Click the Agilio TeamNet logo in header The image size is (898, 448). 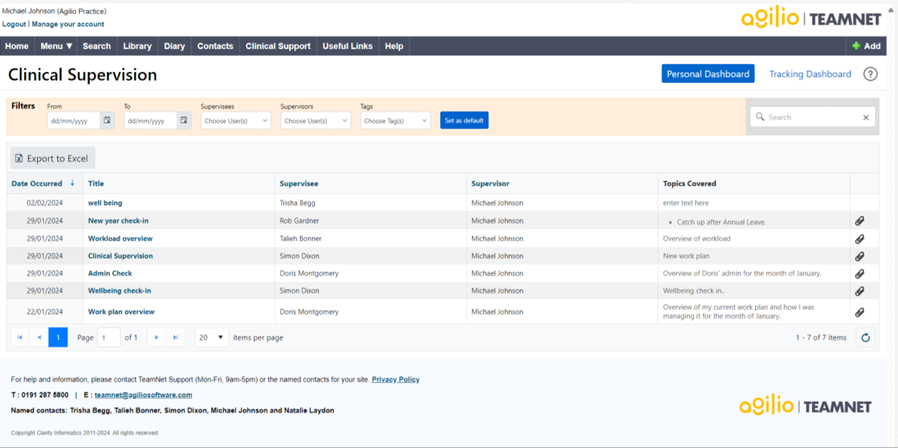click(811, 19)
